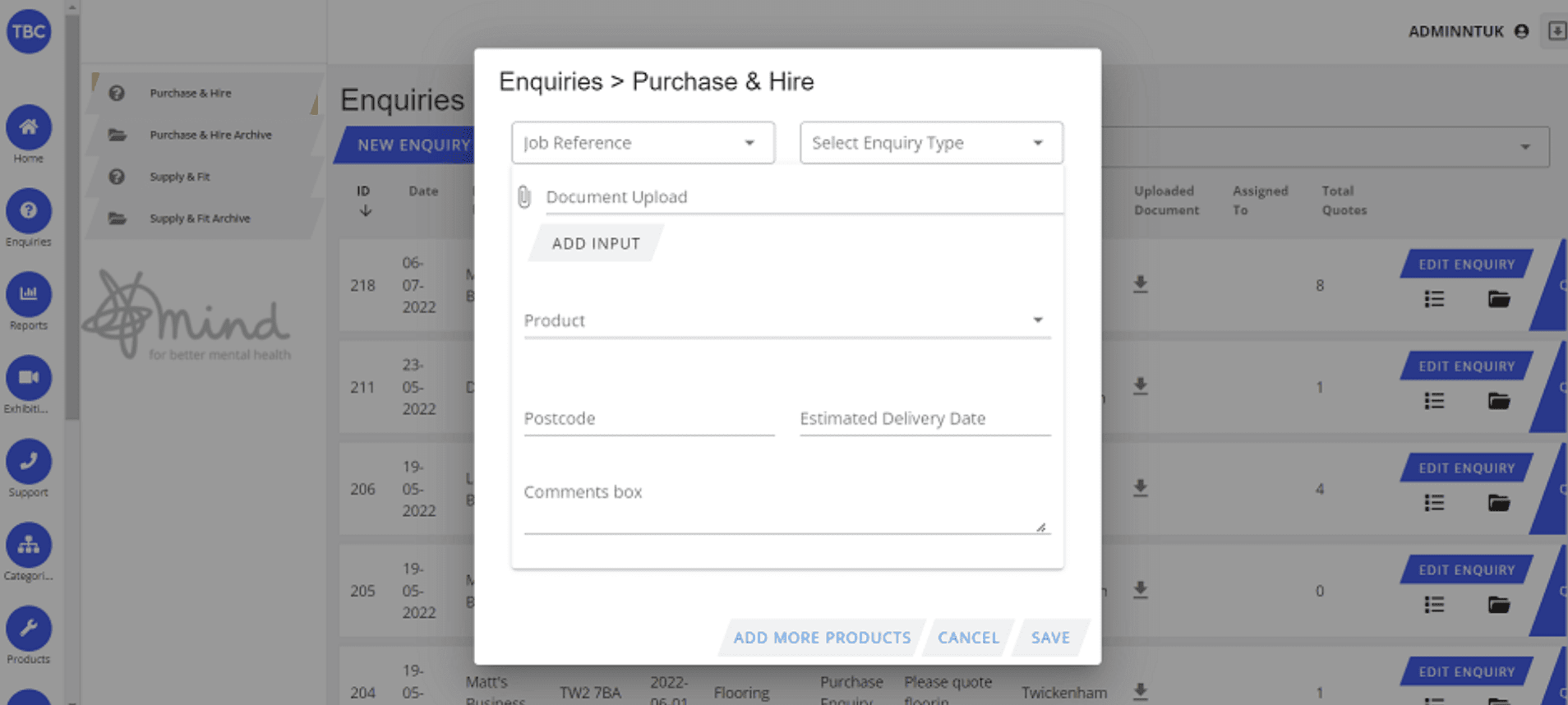Click into the Postcode field
The width and height of the screenshot is (1568, 705).
(x=648, y=419)
